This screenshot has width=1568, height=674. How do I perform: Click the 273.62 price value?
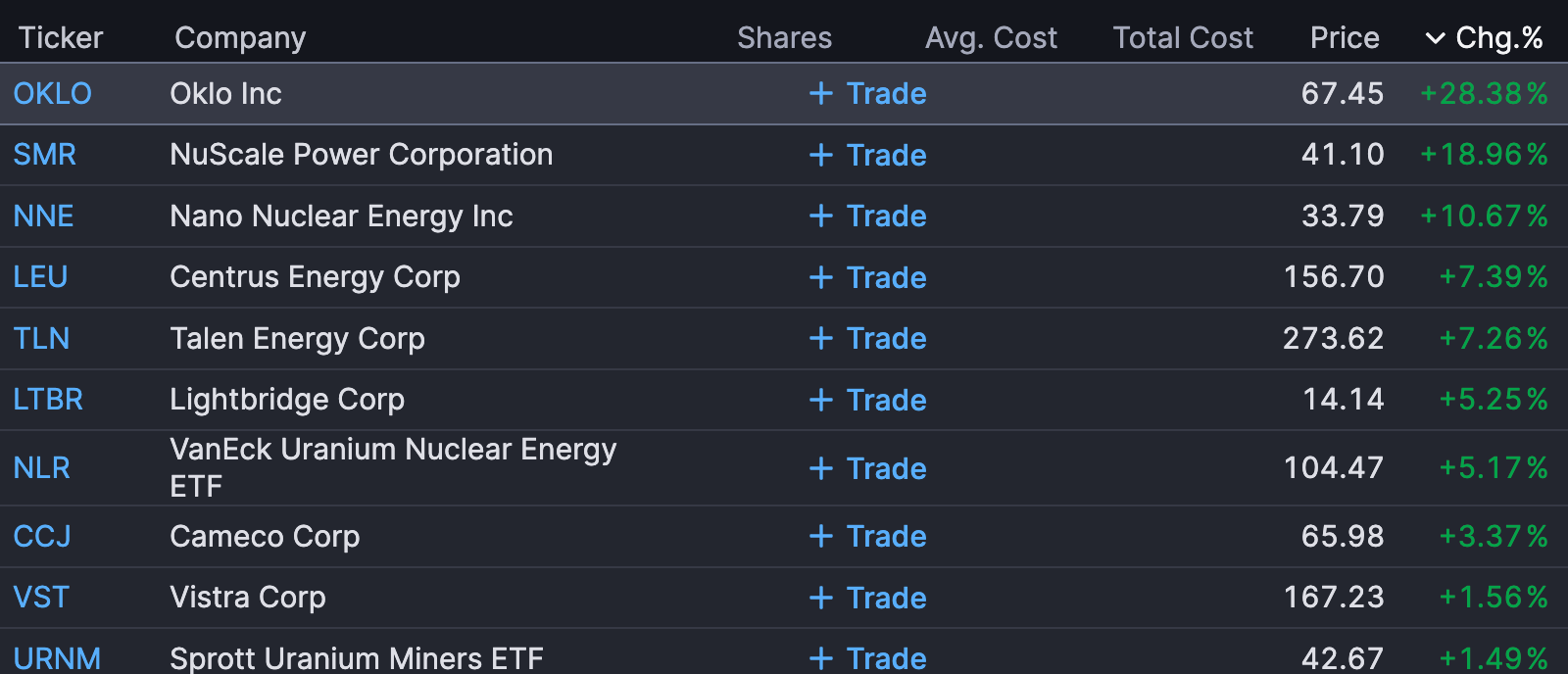coord(1333,338)
